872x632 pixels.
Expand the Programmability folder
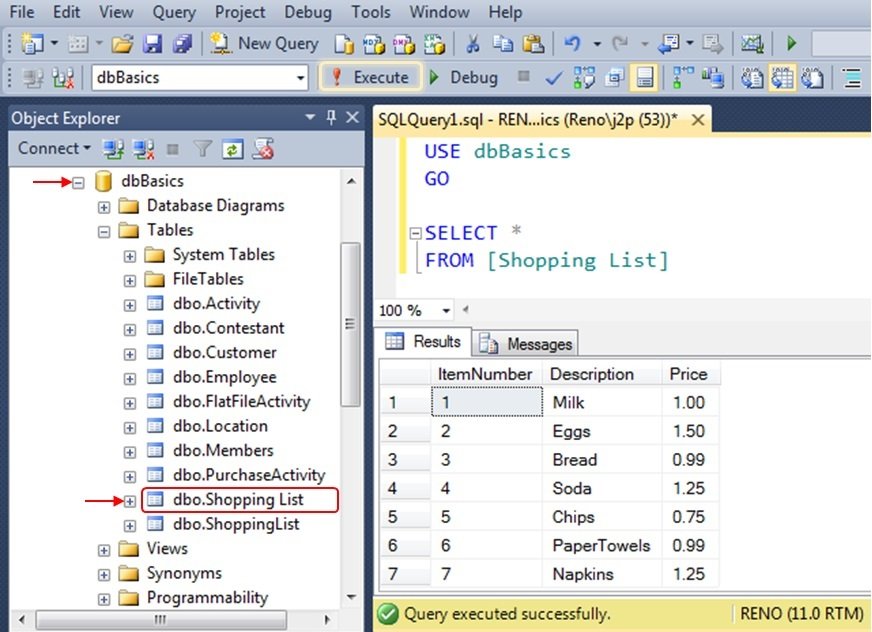(104, 599)
